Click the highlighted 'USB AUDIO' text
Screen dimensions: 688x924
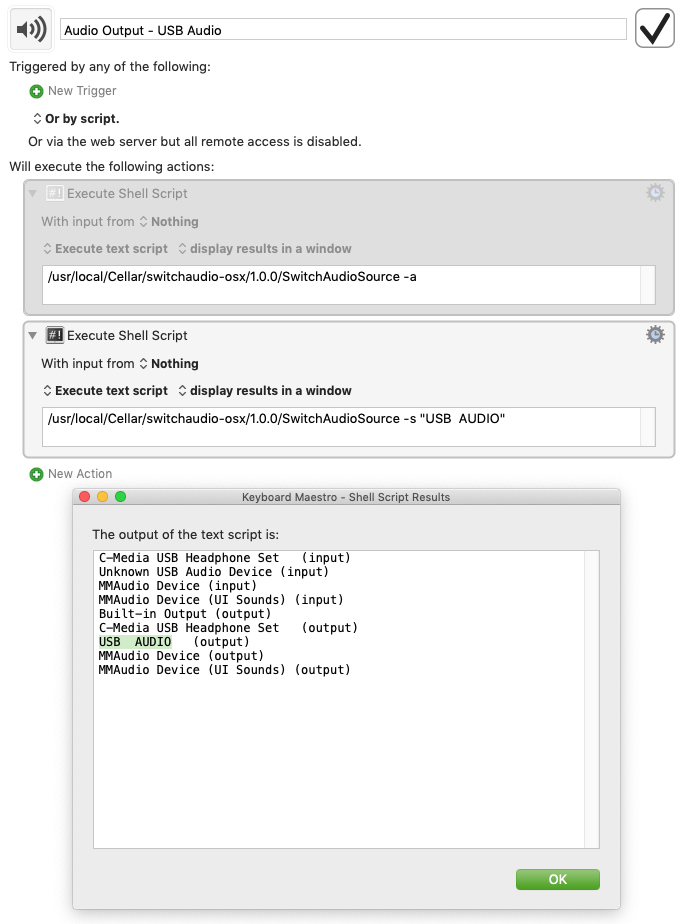[135, 642]
